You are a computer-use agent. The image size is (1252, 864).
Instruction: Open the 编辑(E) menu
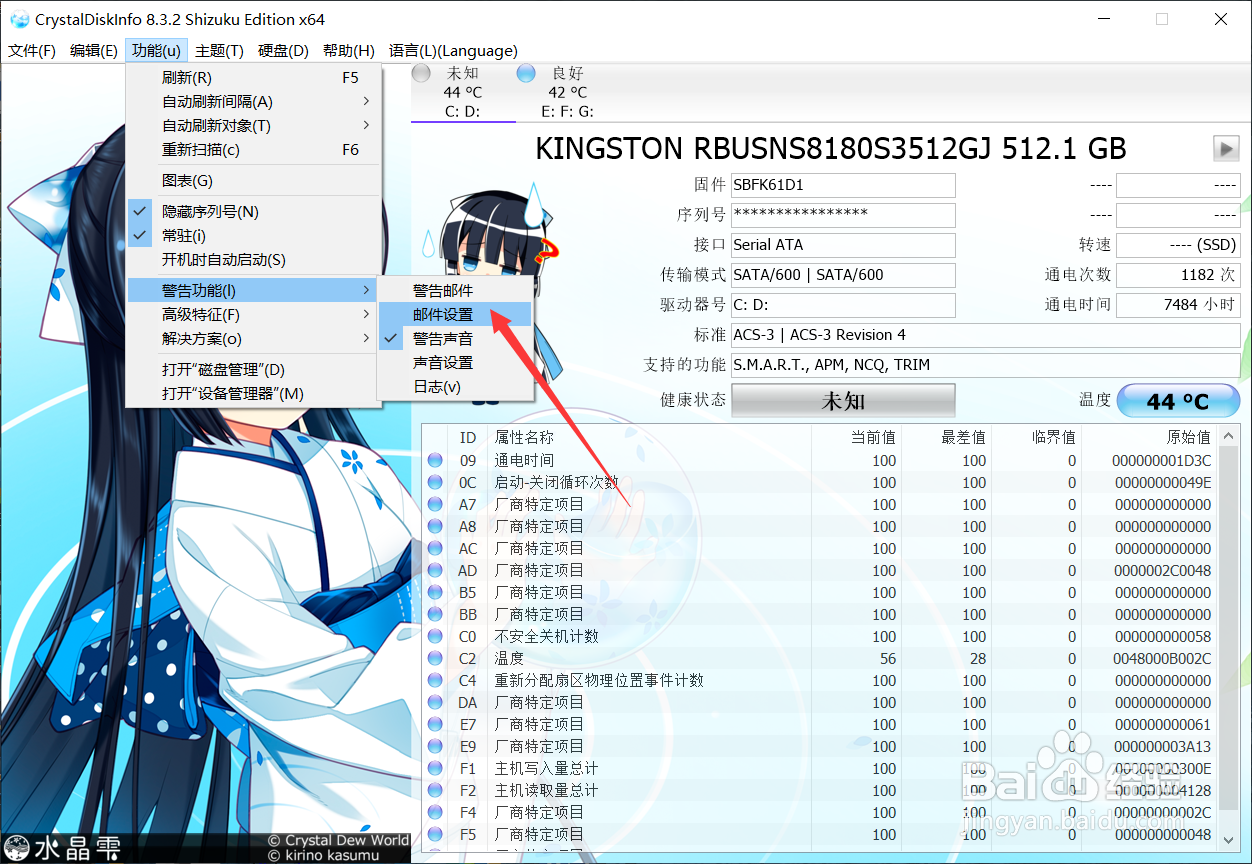94,51
